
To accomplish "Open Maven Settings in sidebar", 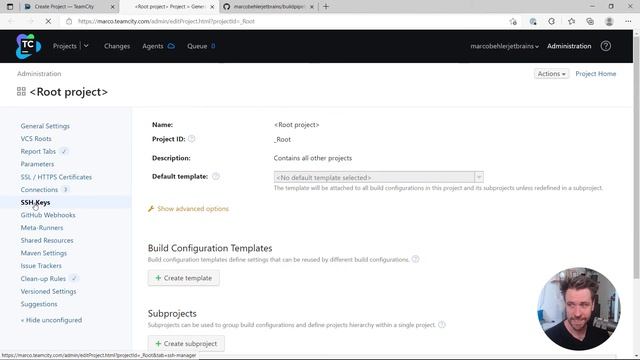I will 44,253.
